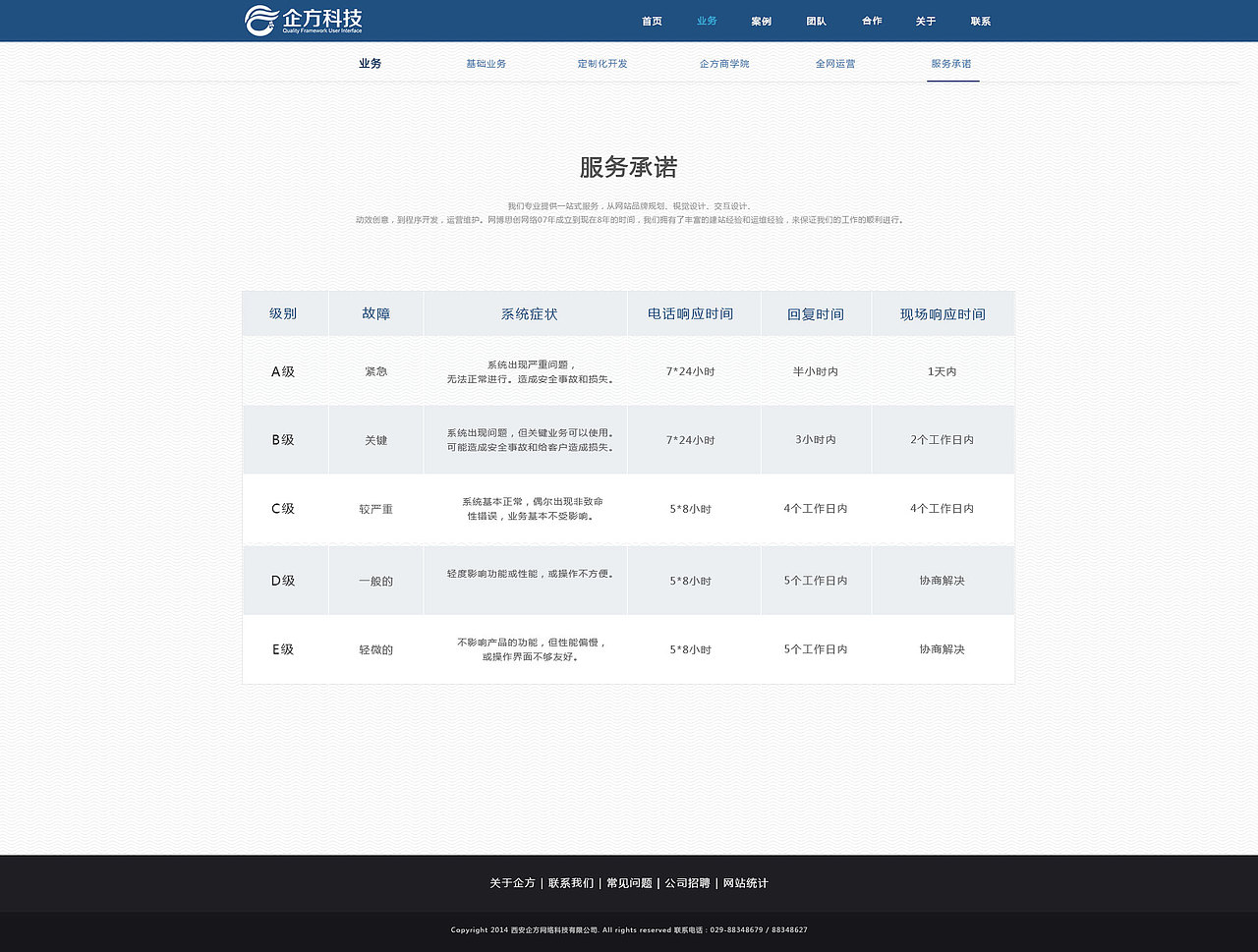Click the 2个工作日内 on-site response cell
This screenshot has width=1258, height=952.
(x=943, y=440)
